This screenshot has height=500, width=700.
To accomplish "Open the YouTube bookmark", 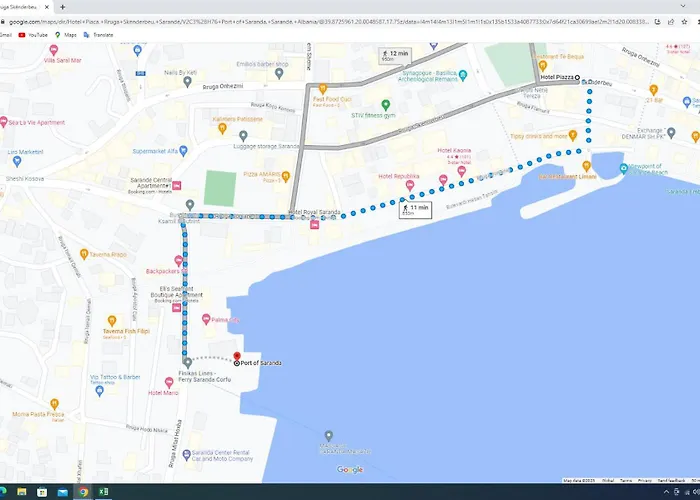I will pos(35,34).
